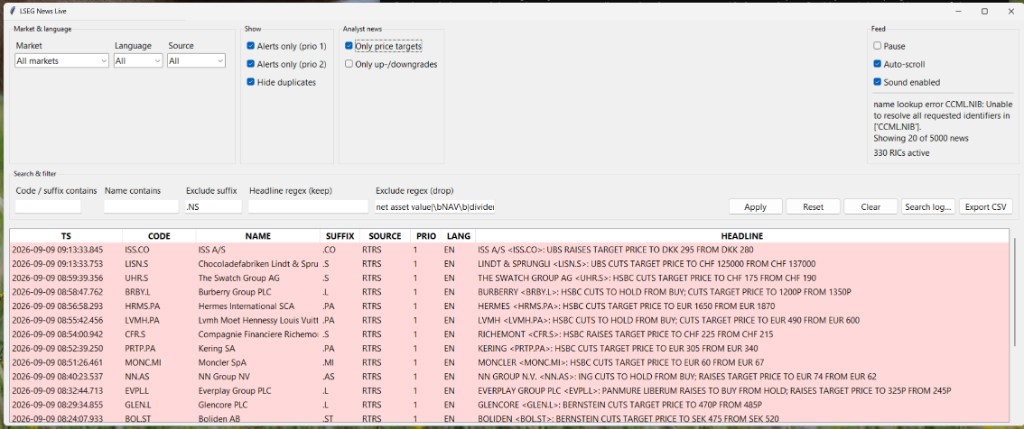Select the PRTP.PA code cell
This screenshot has width=1024, height=429.
coord(159,348)
